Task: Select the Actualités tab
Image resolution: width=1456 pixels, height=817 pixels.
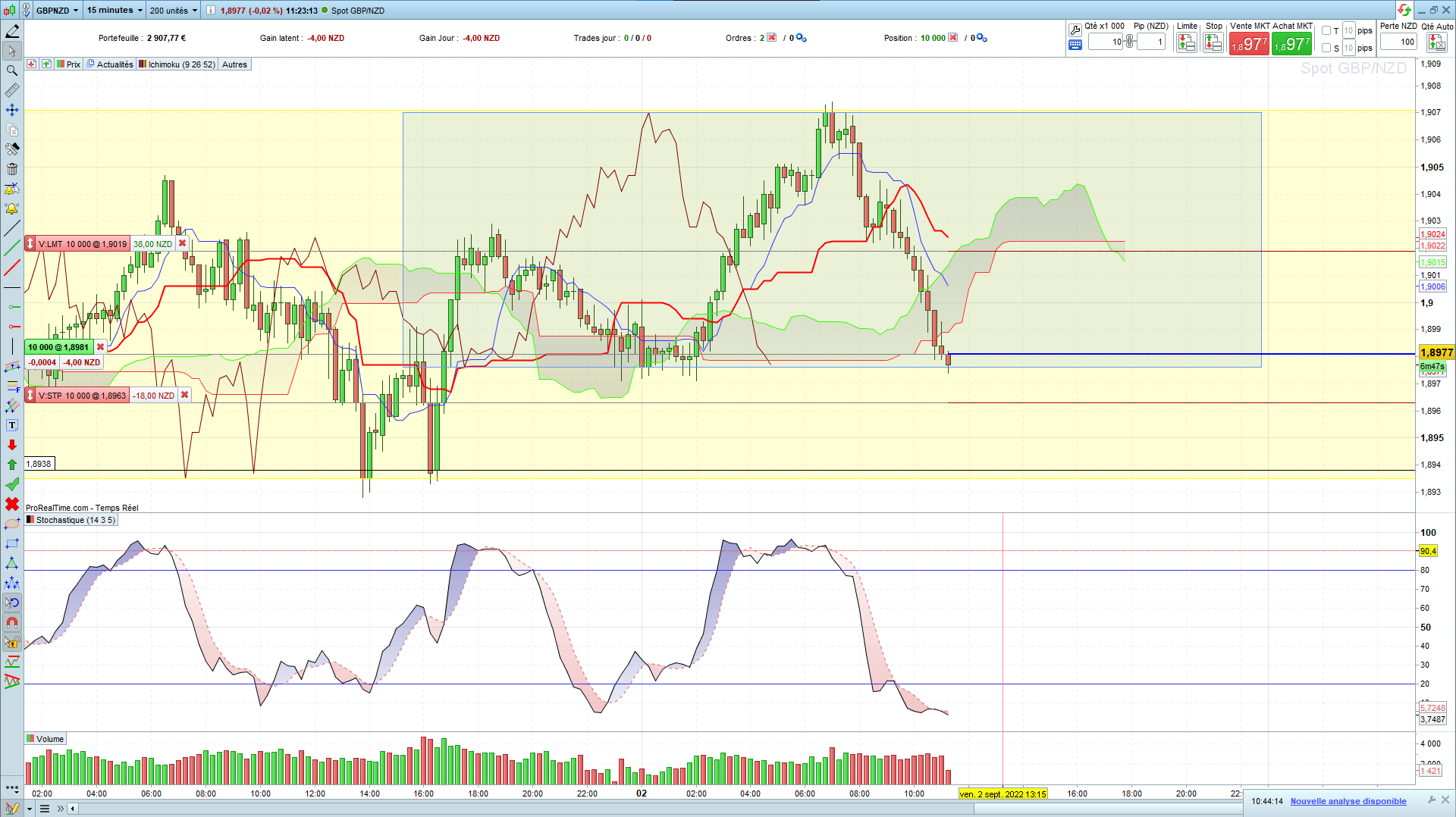Action: 110,64
